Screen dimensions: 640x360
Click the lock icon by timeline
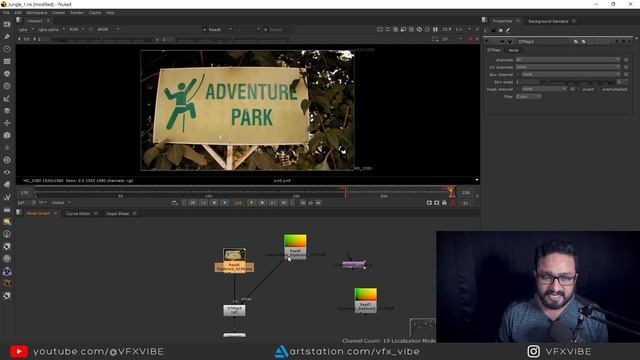coord(444,202)
